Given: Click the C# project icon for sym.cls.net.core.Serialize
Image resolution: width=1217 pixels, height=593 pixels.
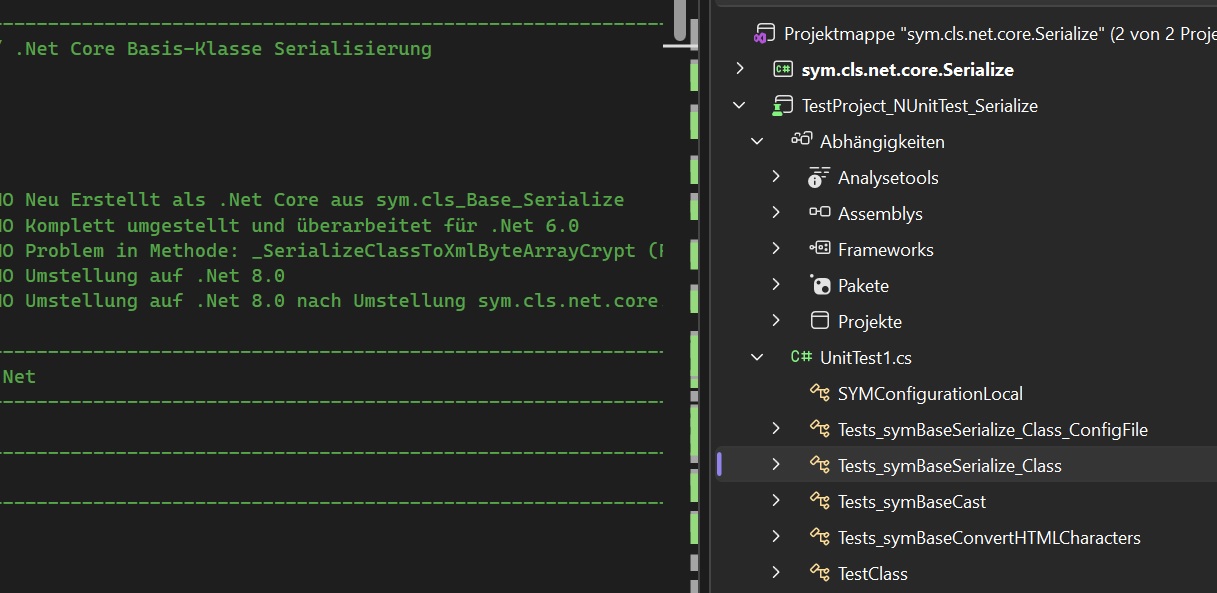Looking at the screenshot, I should click(783, 70).
